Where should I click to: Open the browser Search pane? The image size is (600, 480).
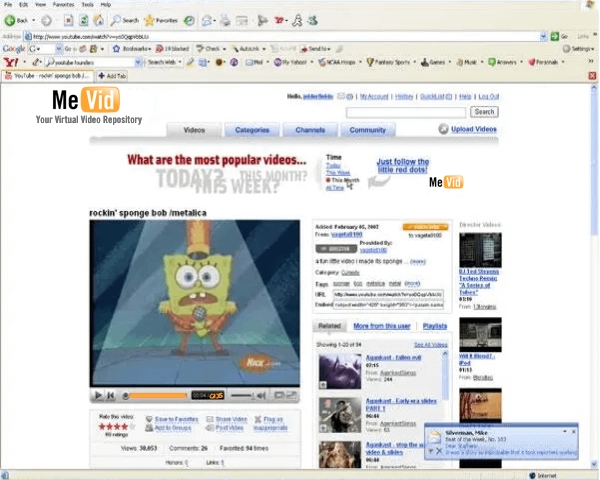click(x=124, y=20)
